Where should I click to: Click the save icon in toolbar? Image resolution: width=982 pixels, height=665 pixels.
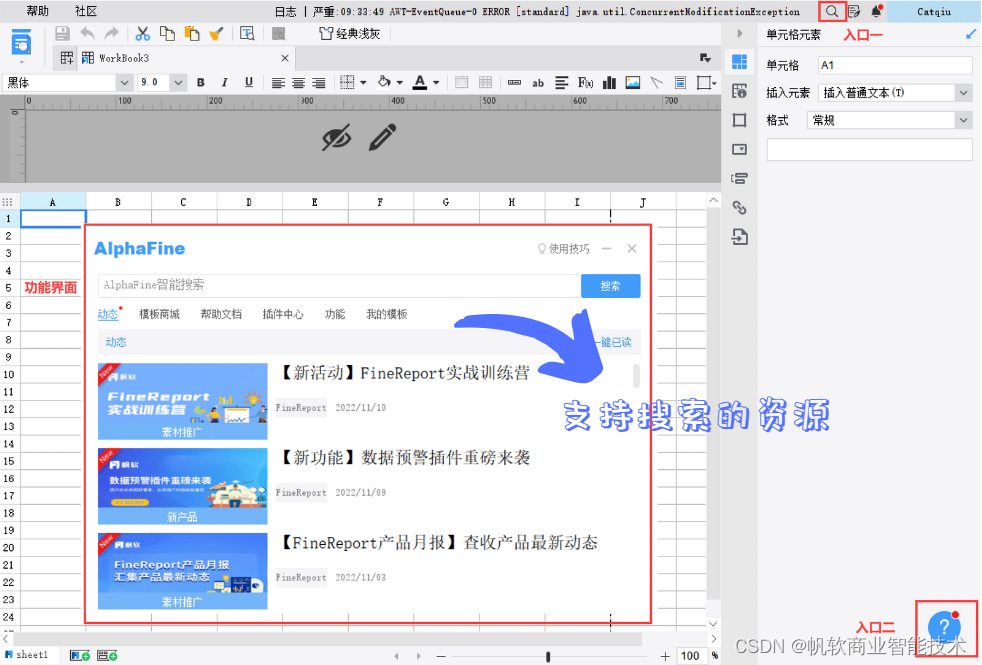click(62, 34)
